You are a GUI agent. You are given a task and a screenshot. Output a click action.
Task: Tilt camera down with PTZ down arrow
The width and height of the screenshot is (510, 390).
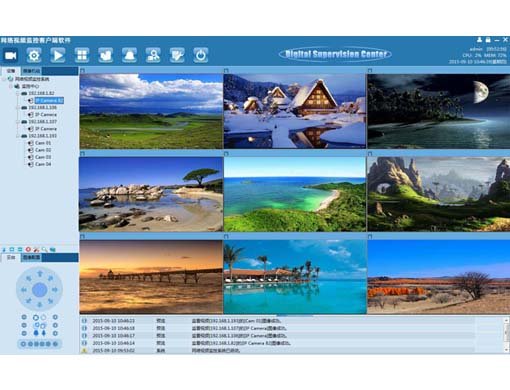40,304
